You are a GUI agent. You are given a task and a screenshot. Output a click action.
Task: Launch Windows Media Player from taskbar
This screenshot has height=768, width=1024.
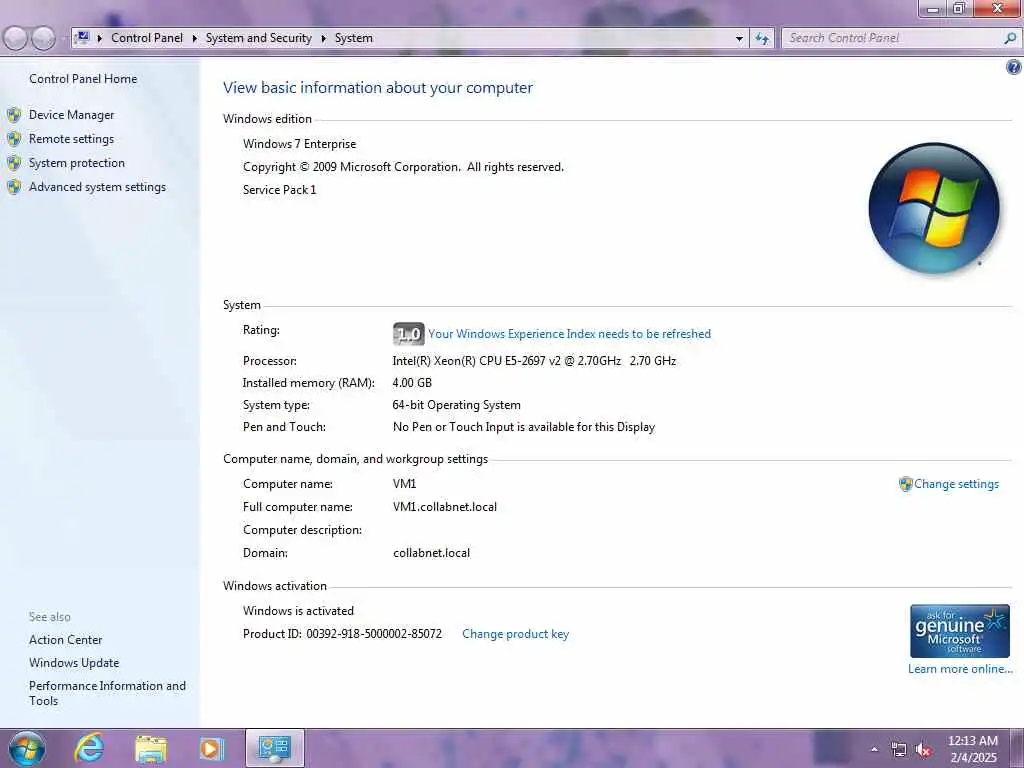[211, 749]
